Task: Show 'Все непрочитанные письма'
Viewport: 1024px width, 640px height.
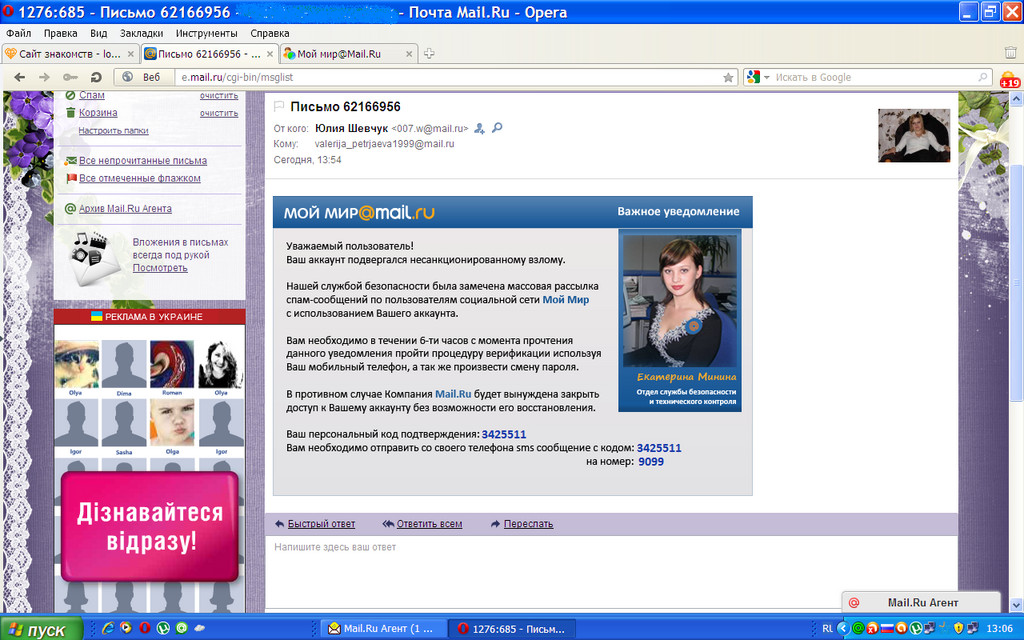Action: pos(143,161)
